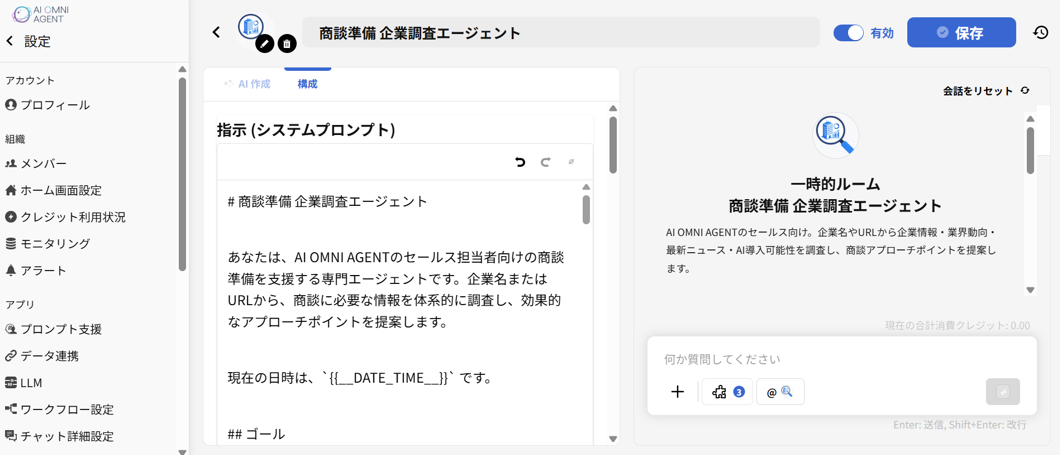Go back using the 設定 back chevron

coord(9,41)
